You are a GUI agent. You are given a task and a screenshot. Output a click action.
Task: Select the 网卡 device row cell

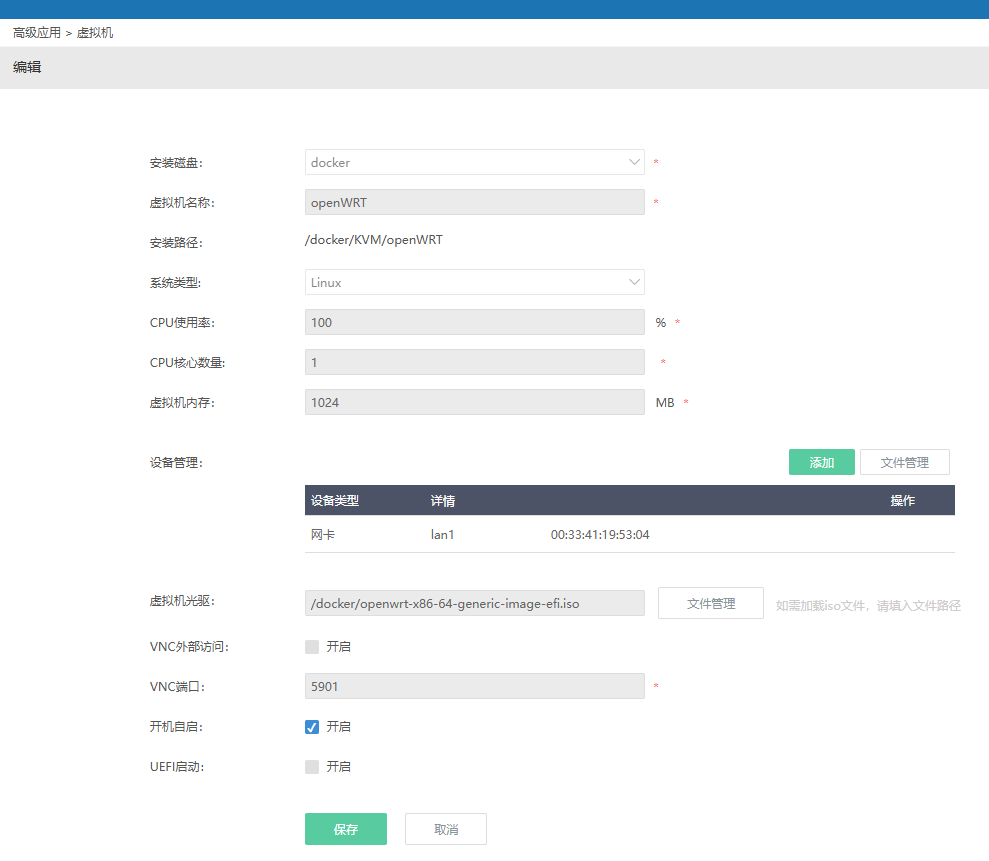[x=323, y=534]
